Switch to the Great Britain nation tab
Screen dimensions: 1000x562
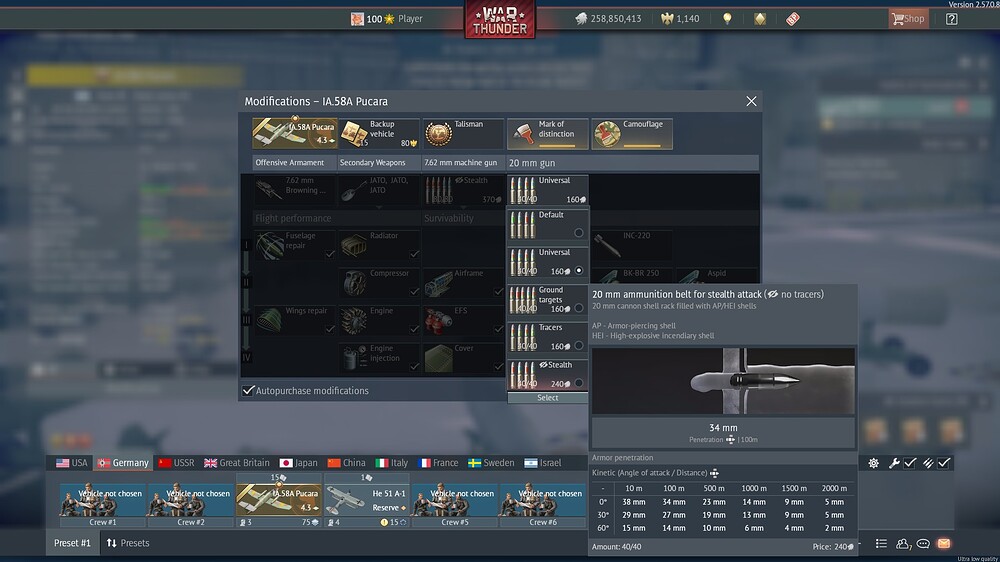point(237,463)
